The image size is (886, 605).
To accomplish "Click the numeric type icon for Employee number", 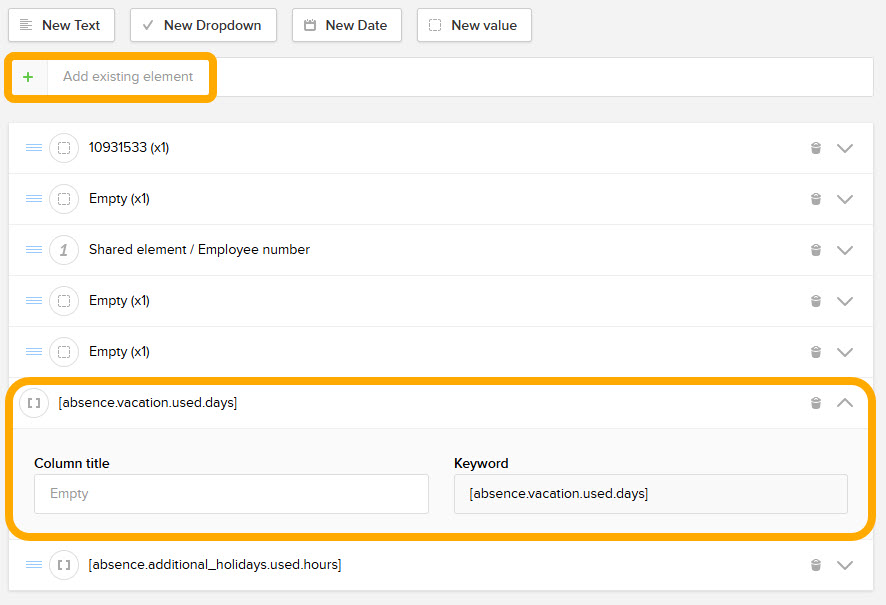I will click(64, 250).
